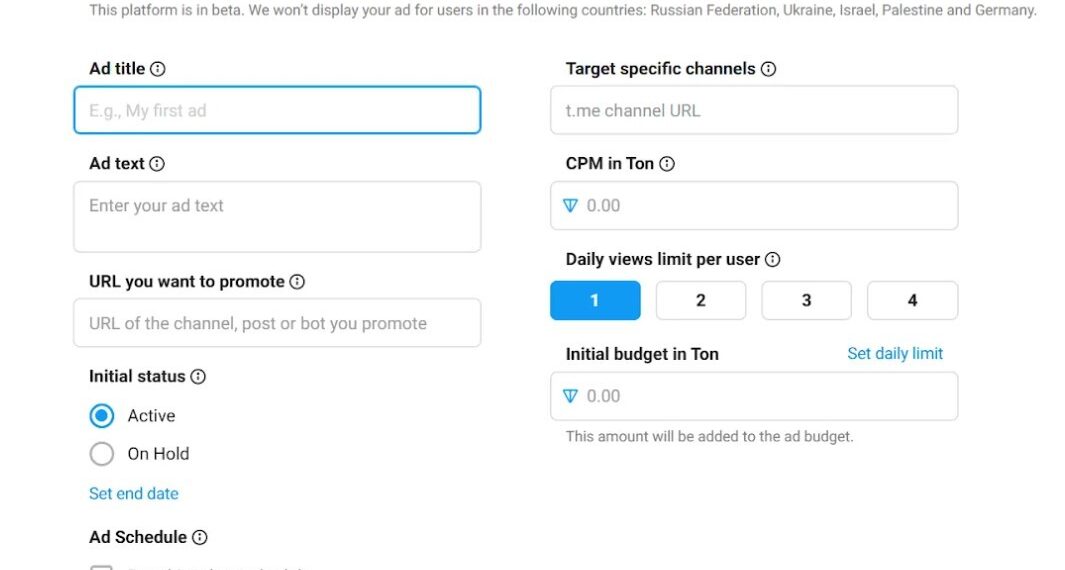Click info icon beside Ad text label

click(157, 164)
